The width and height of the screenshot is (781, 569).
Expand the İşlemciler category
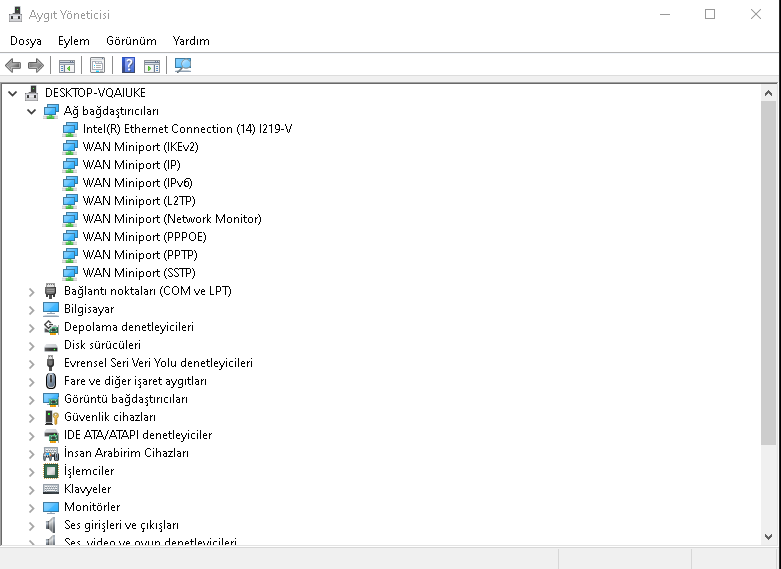31,471
